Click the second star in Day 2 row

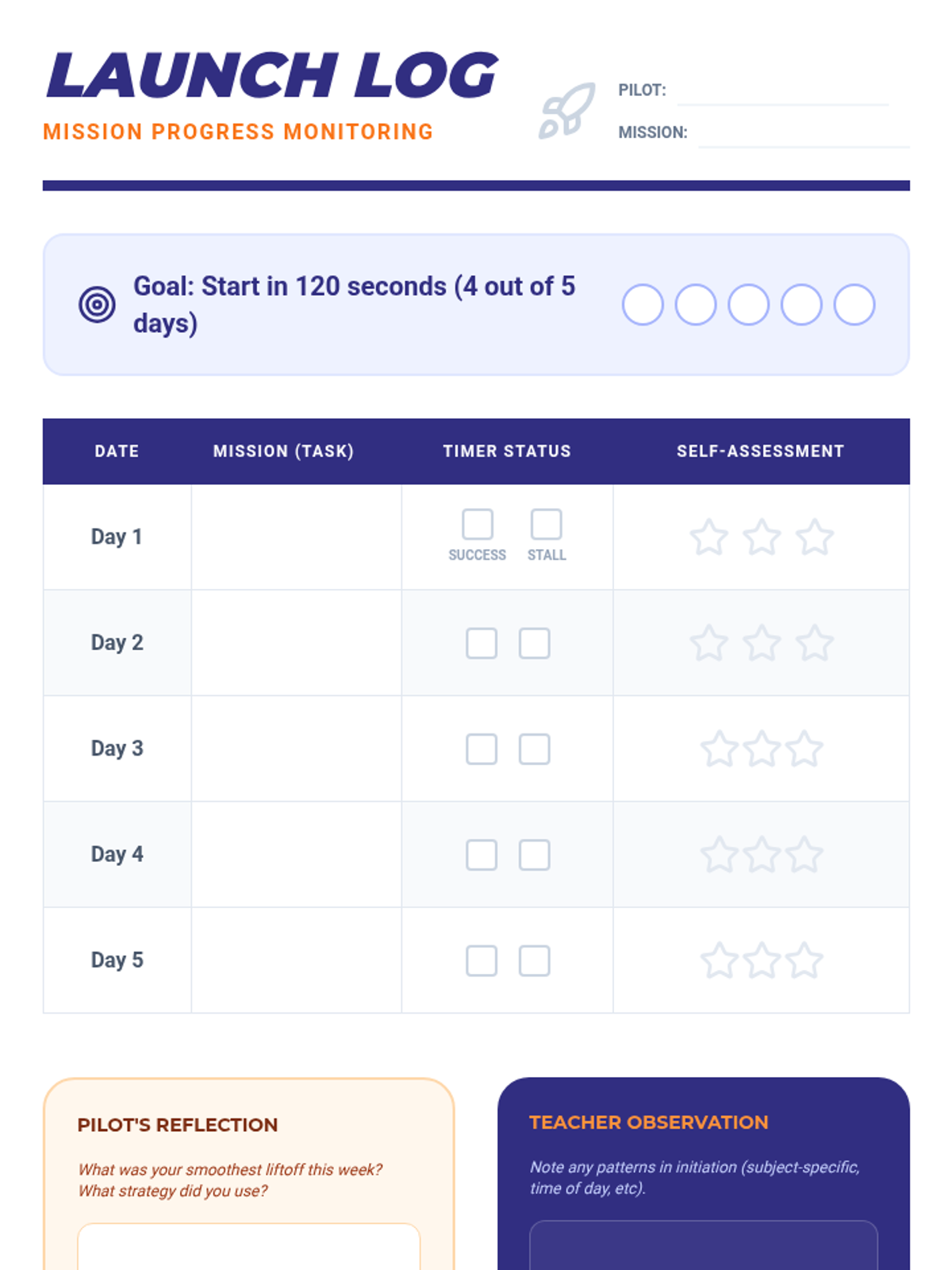point(762,643)
